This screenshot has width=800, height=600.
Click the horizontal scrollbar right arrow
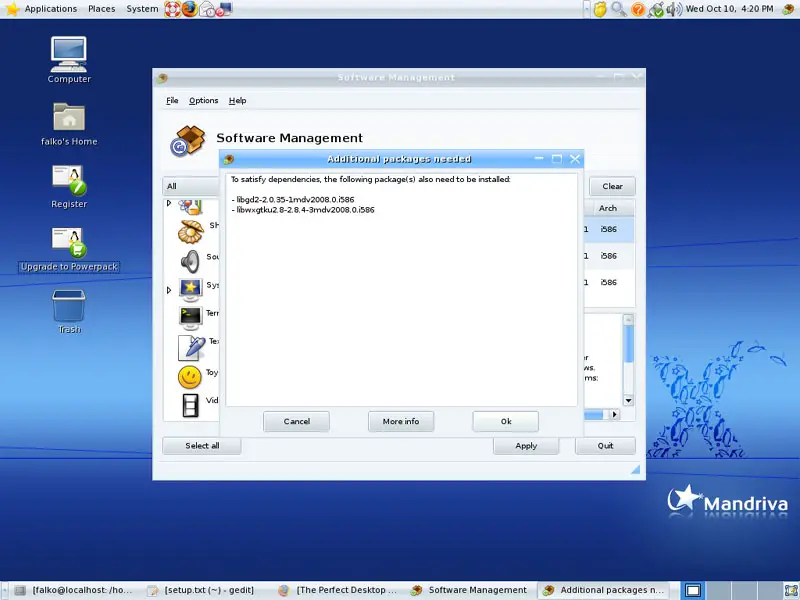point(615,414)
